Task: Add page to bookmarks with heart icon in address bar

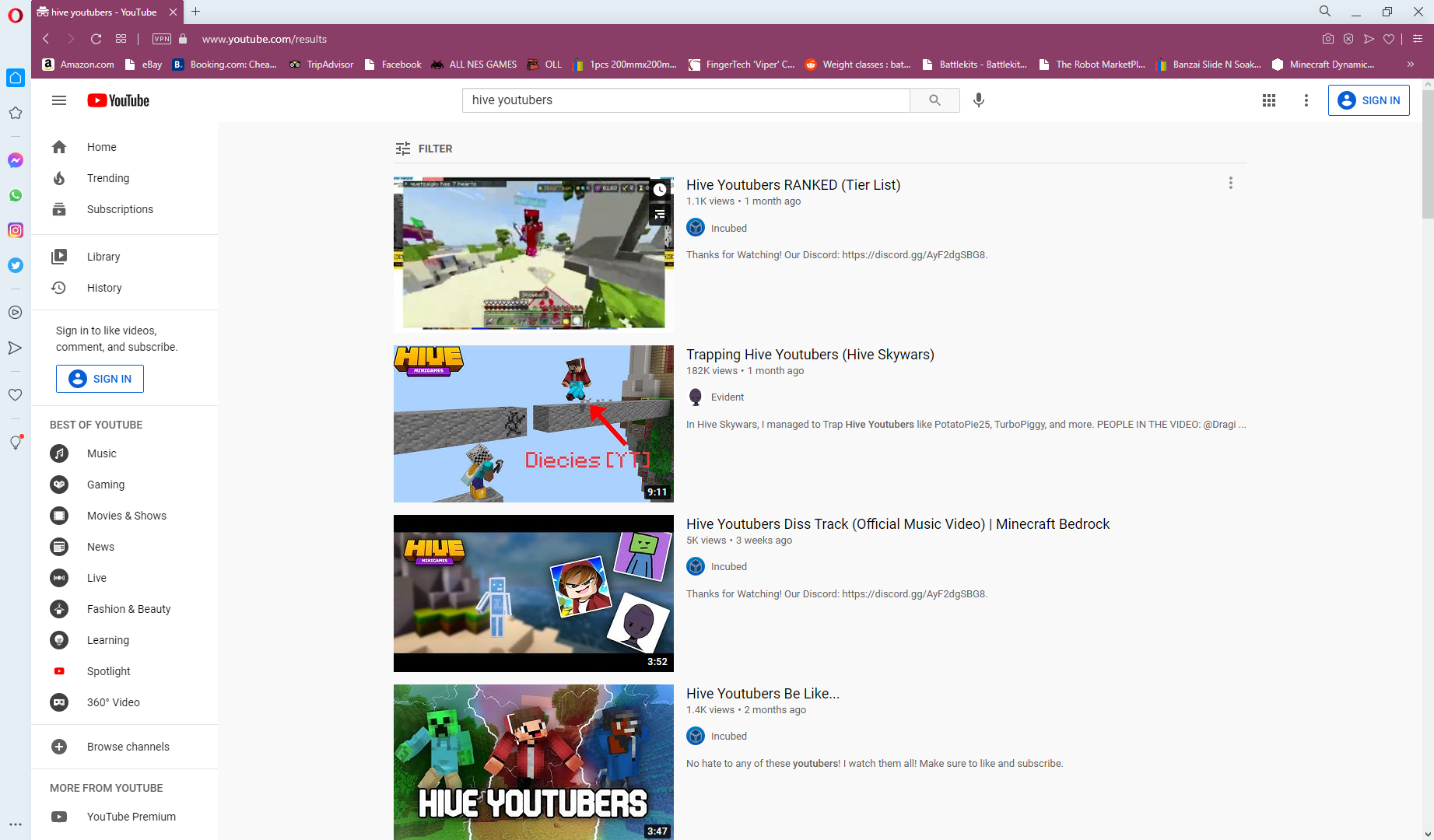Action: [x=1389, y=39]
